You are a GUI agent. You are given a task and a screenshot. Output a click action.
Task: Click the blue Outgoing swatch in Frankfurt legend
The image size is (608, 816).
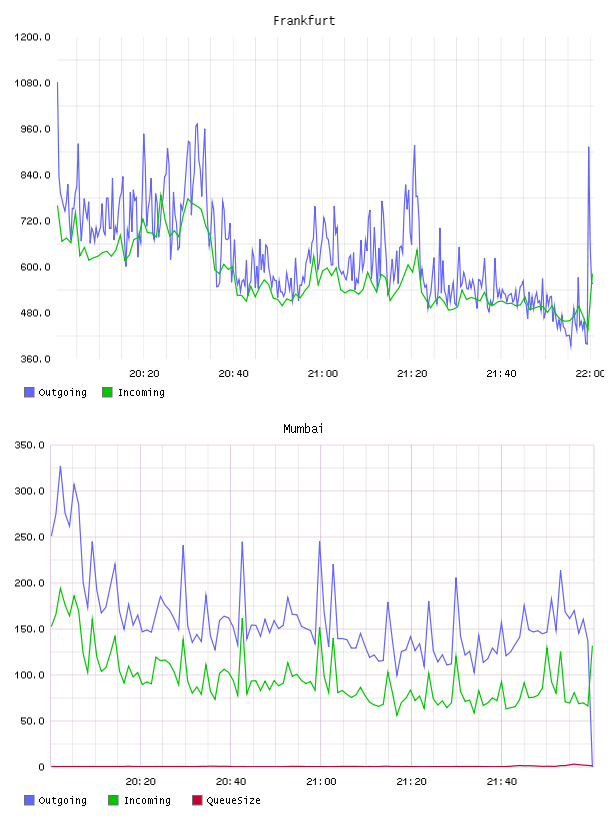point(29,392)
